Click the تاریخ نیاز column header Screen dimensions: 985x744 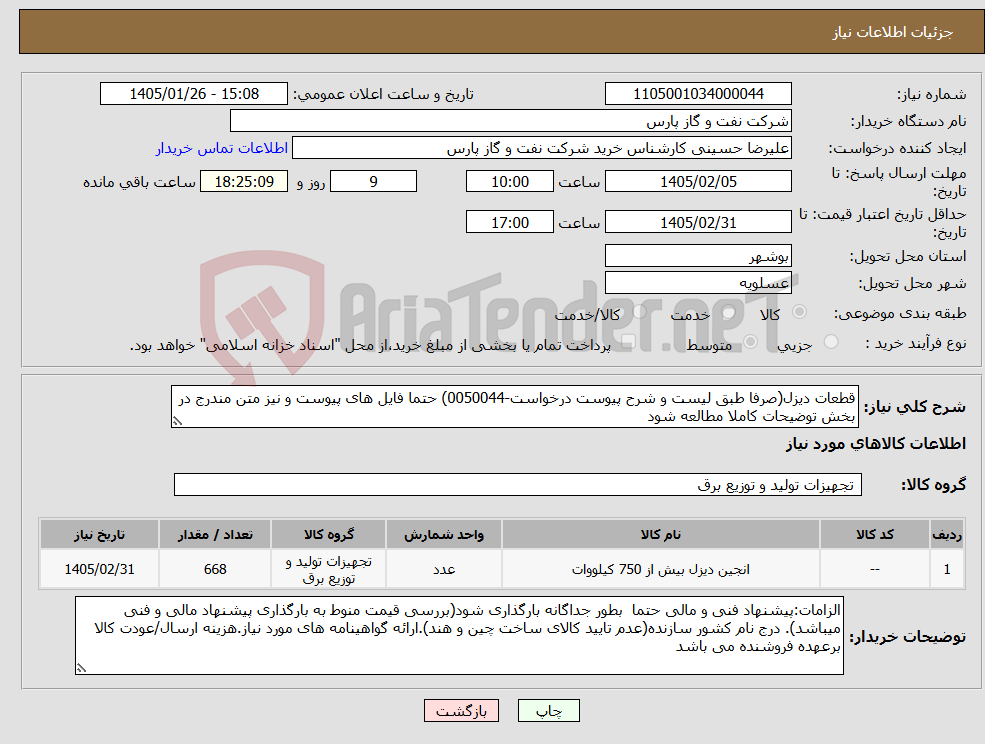pos(99,535)
